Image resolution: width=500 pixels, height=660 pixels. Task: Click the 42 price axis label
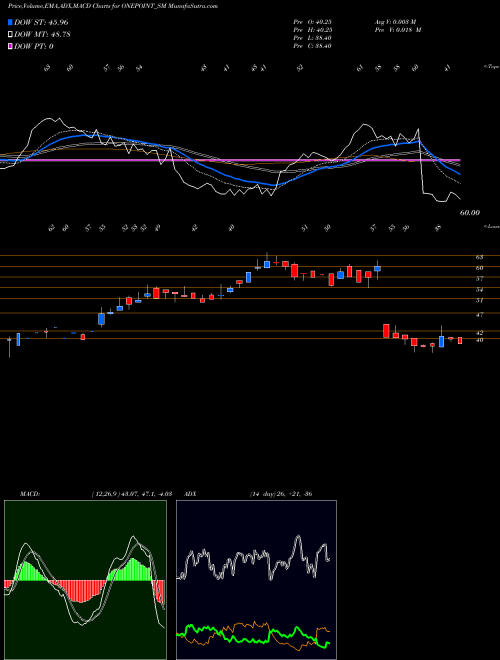pyautogui.click(x=480, y=333)
